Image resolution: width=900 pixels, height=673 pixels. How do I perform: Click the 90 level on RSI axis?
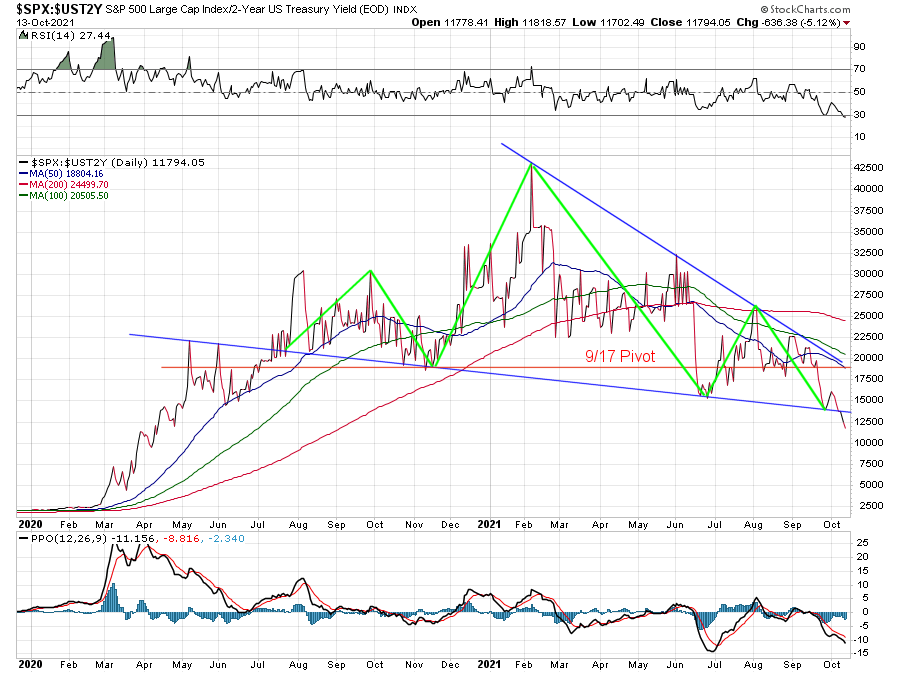tap(859, 47)
